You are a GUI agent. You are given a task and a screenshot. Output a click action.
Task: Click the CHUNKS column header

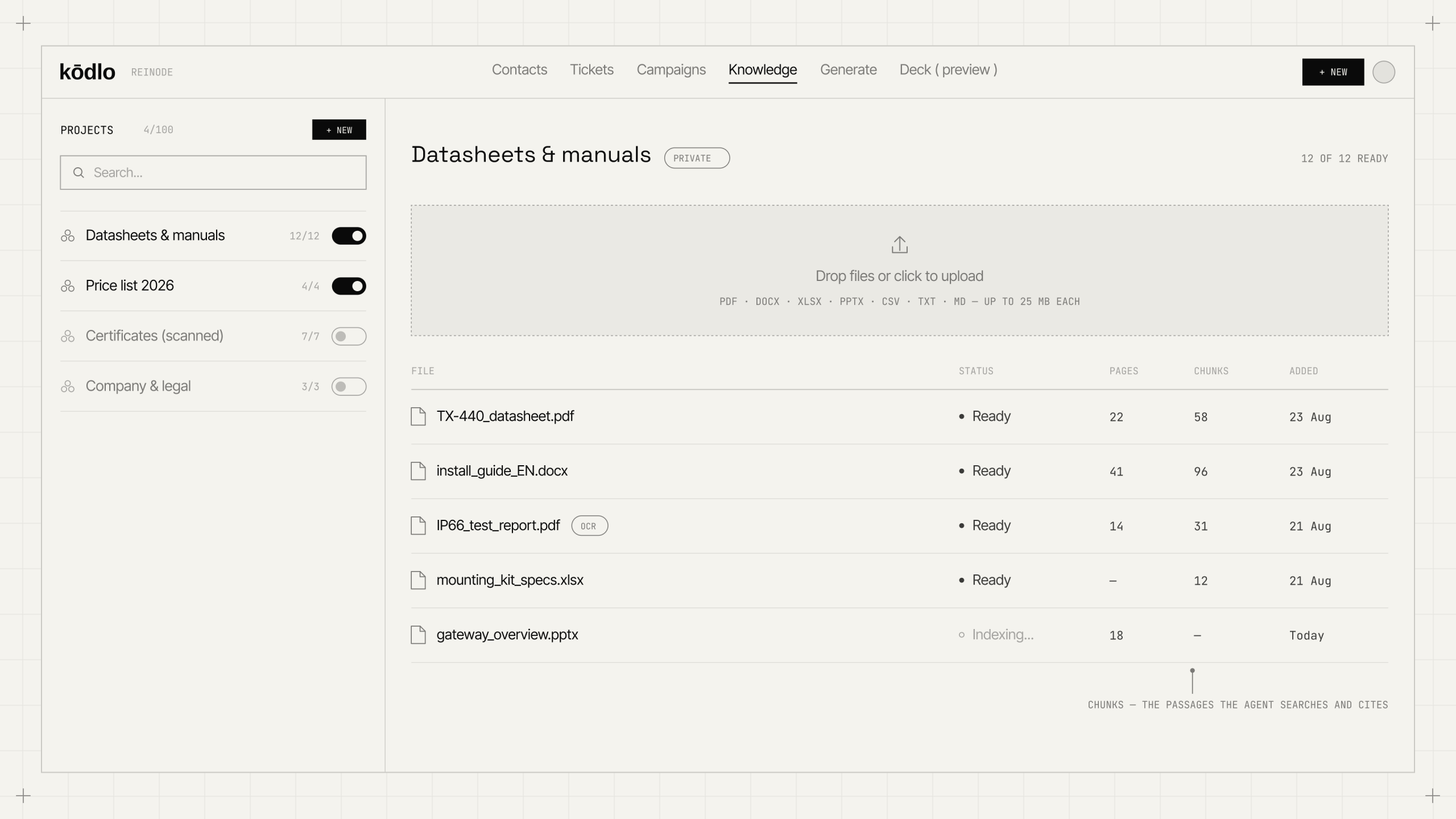(1211, 371)
